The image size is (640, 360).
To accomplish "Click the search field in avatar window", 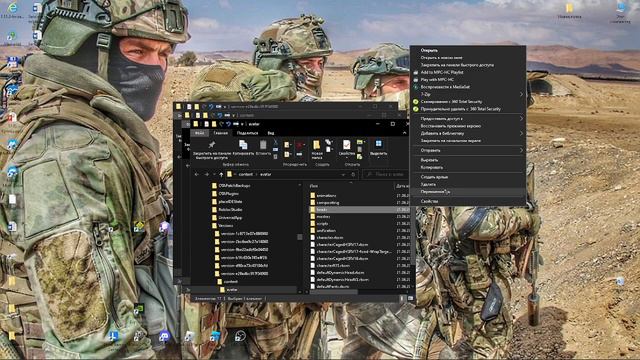I will click(x=385, y=174).
